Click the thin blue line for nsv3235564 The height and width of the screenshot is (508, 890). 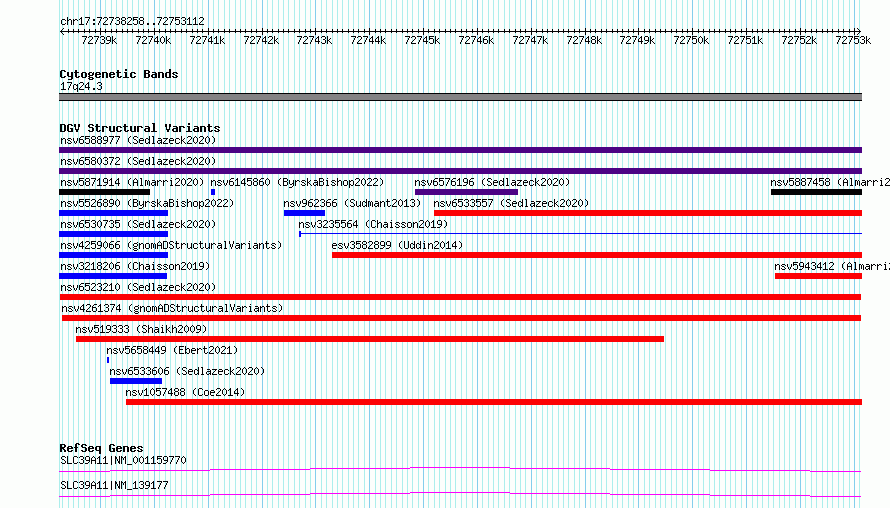581,234
